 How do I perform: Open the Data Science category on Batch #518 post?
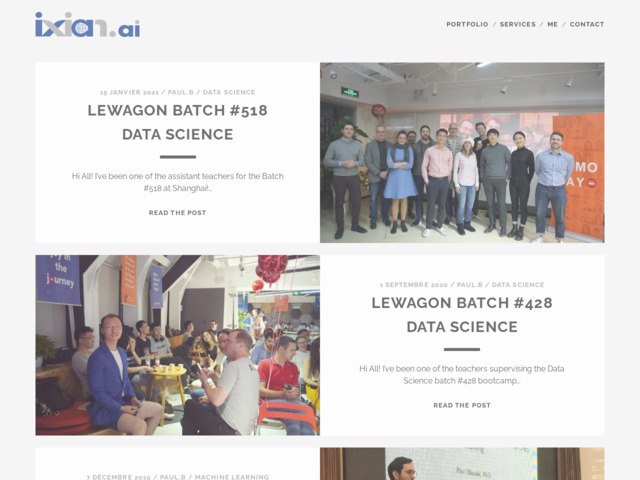[229, 93]
